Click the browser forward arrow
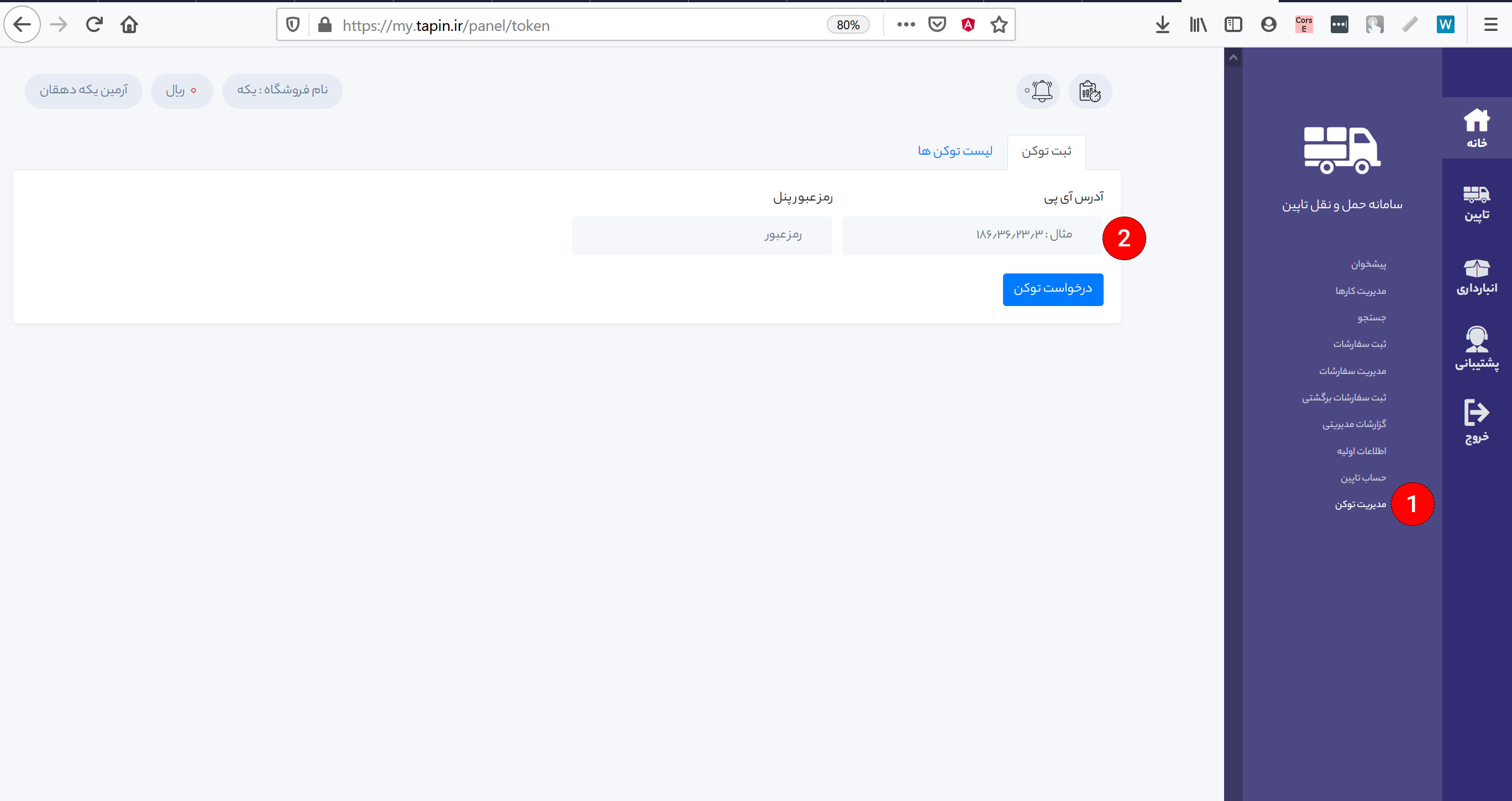This screenshot has height=801, width=1512. pyautogui.click(x=59, y=25)
